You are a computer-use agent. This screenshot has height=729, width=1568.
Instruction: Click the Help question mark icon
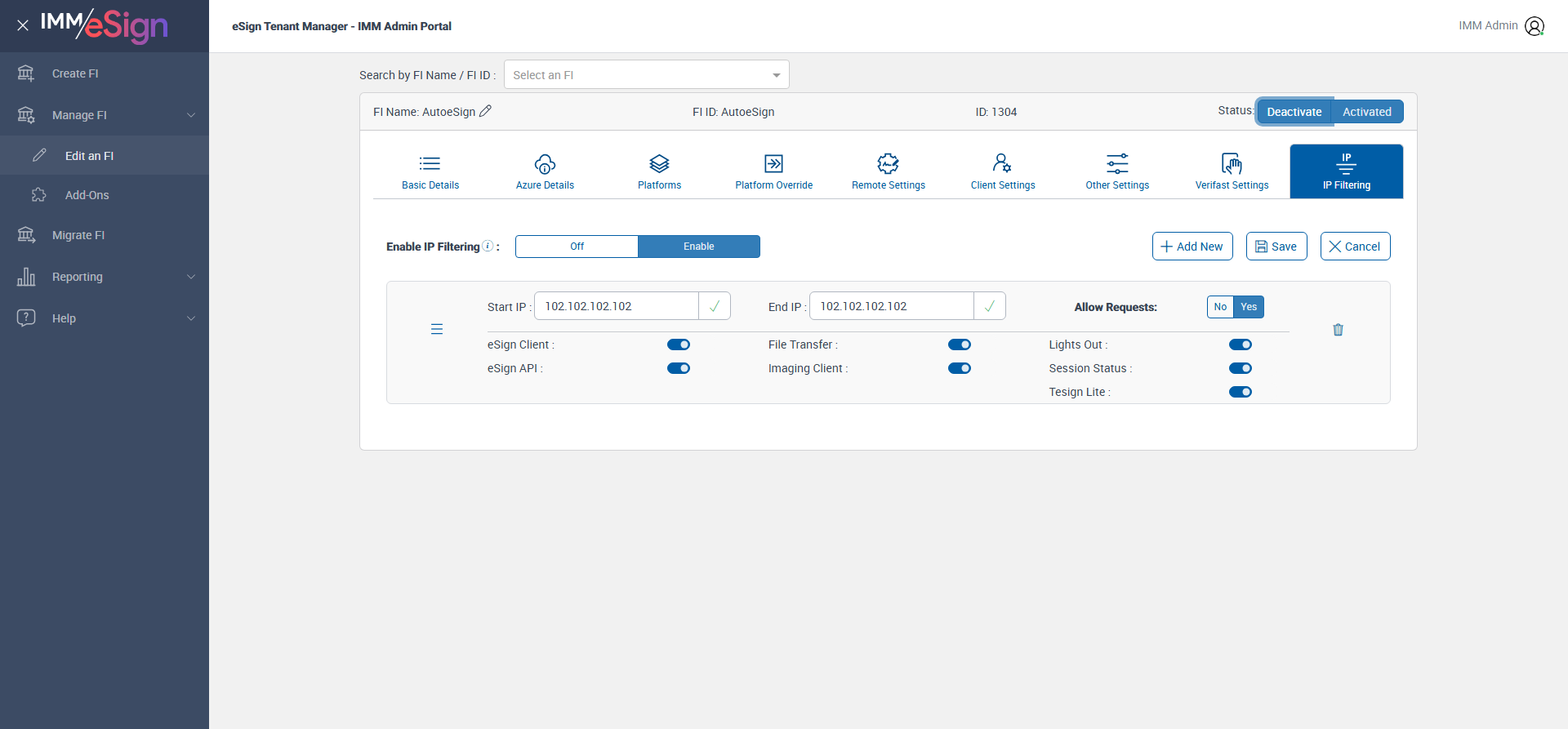pyautogui.click(x=26, y=318)
